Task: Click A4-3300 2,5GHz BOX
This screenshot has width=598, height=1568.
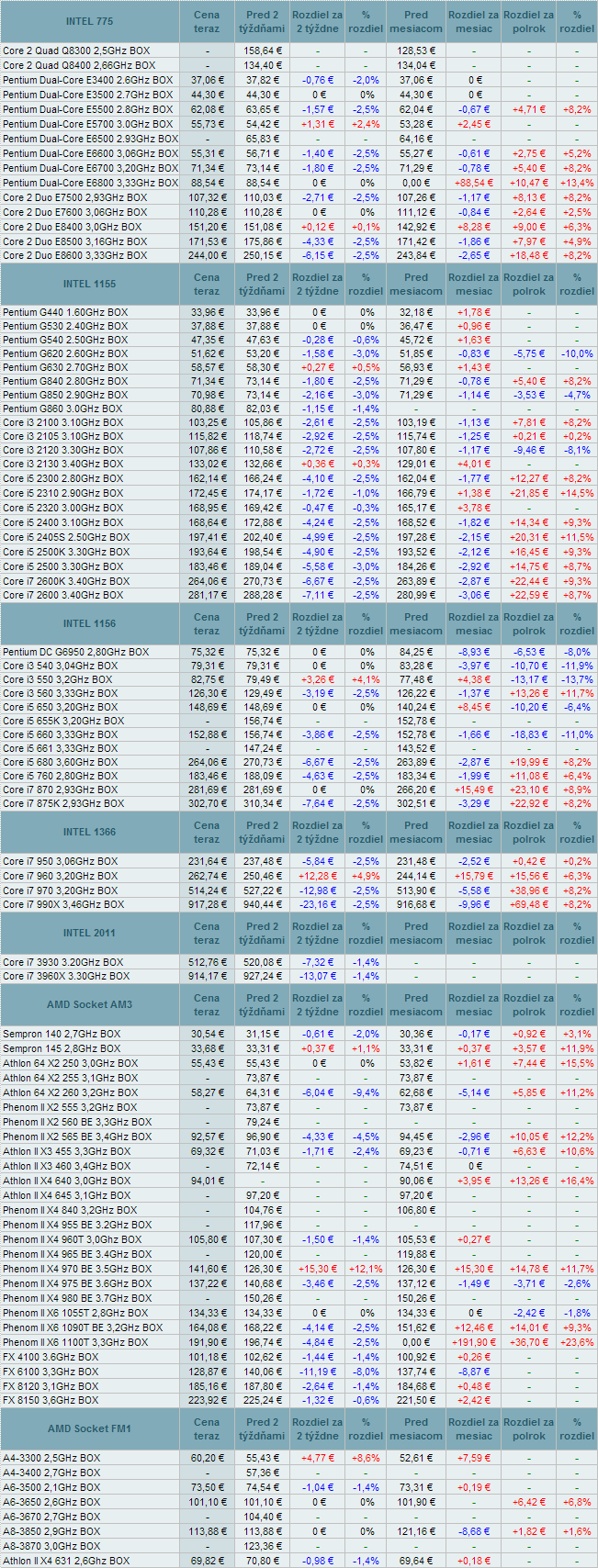Action: click(x=51, y=1458)
